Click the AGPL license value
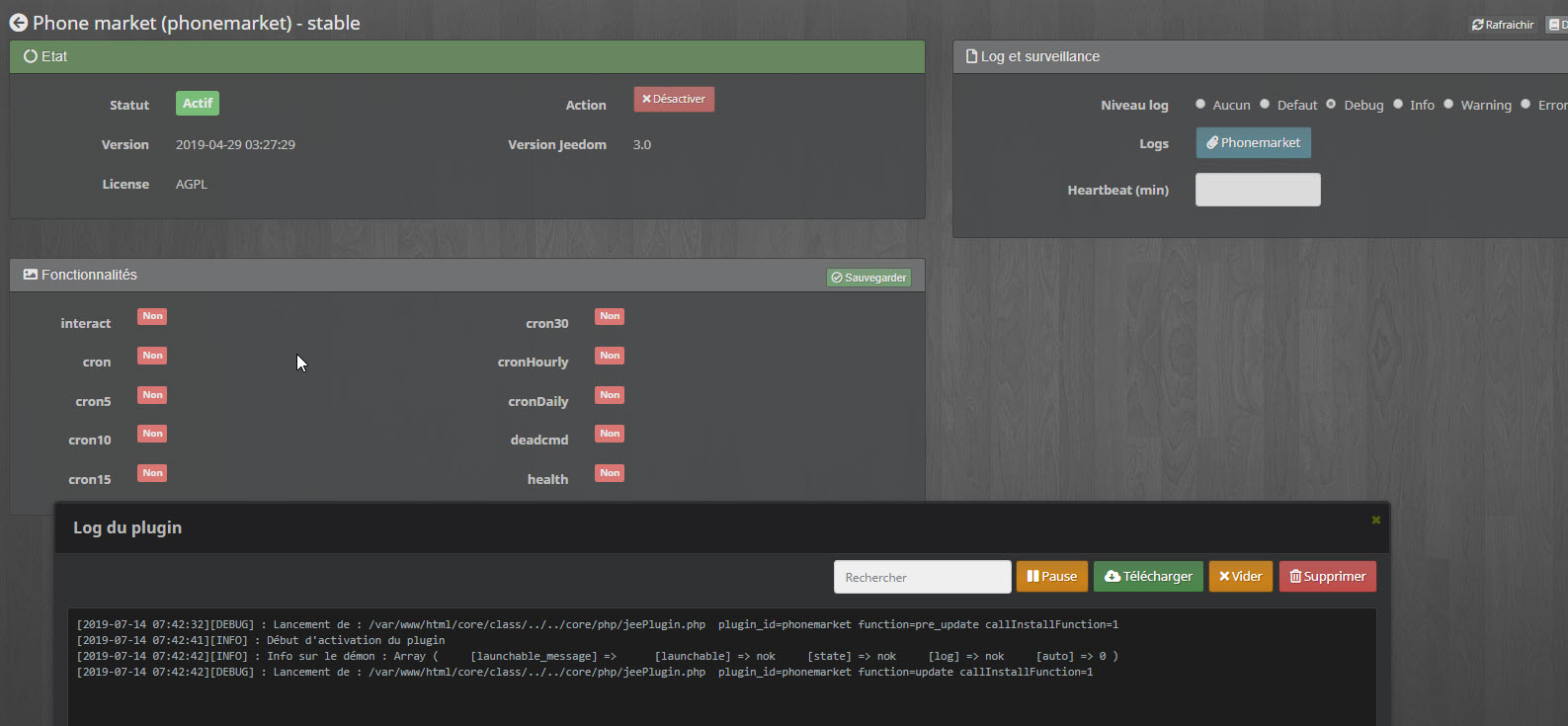 (x=192, y=184)
